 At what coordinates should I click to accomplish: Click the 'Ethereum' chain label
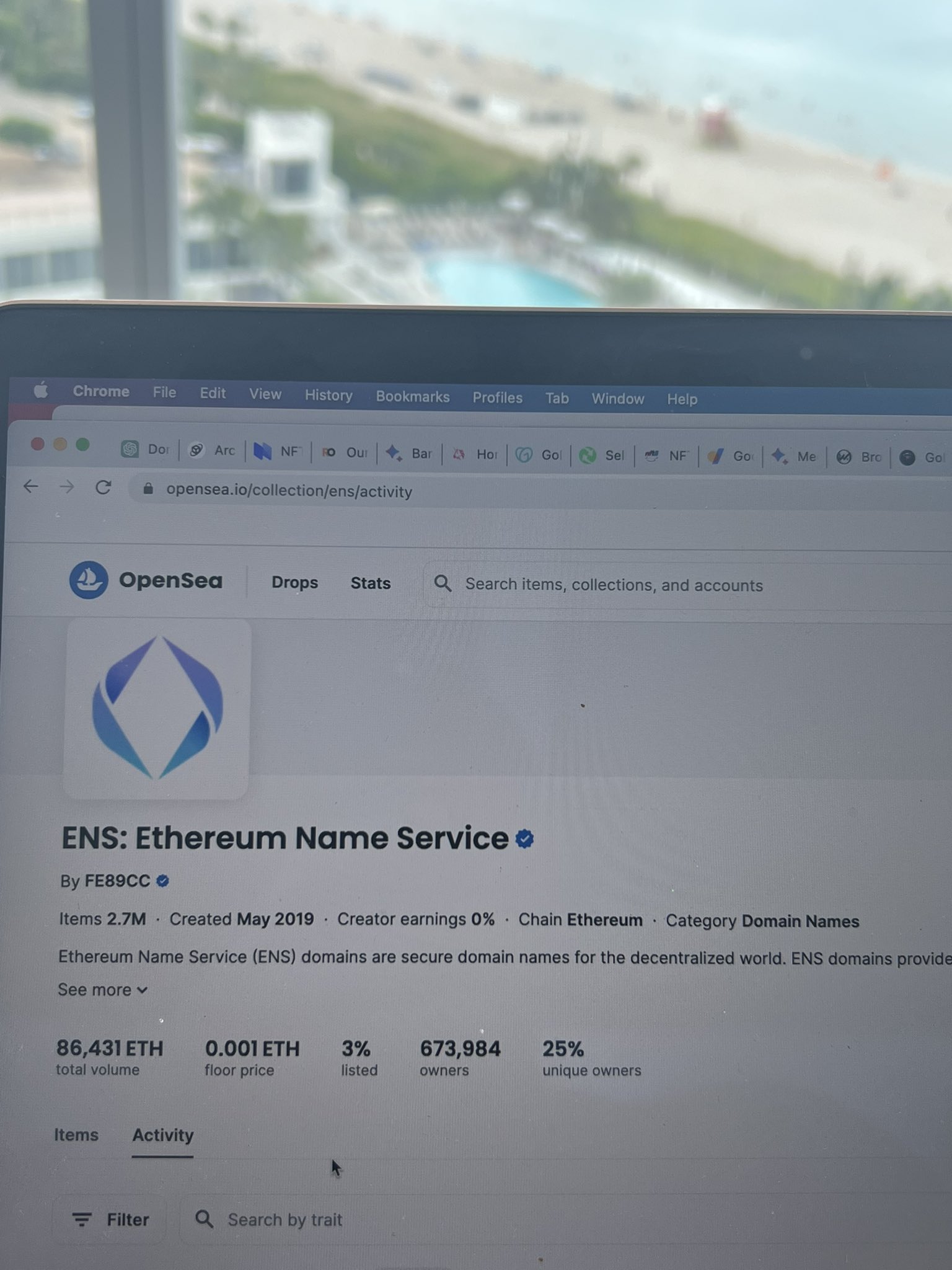[605, 920]
